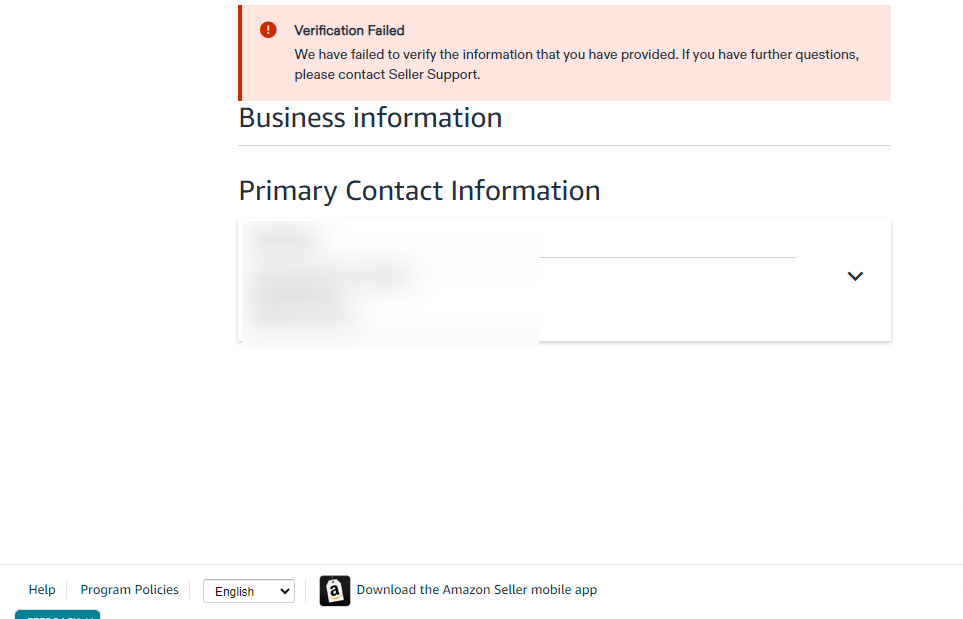Viewport: 963px width, 619px height.
Task: Open the Help link in footer
Action: click(x=42, y=590)
